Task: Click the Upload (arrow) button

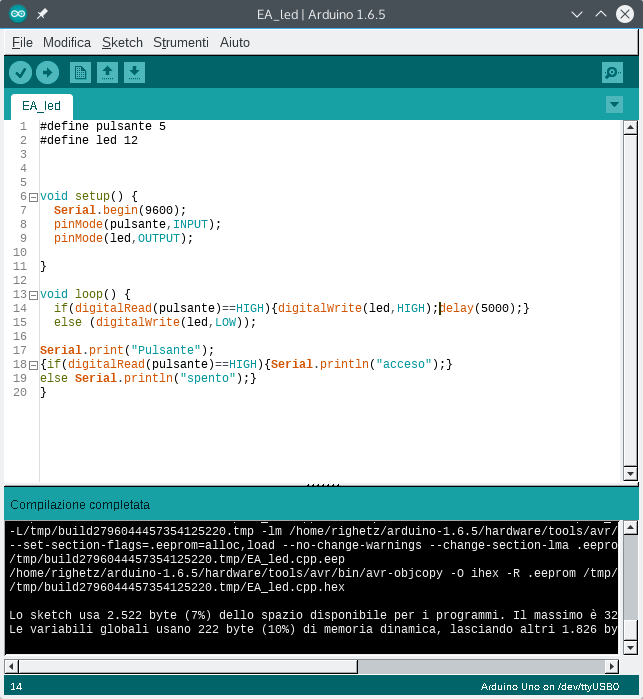Action: (x=47, y=73)
